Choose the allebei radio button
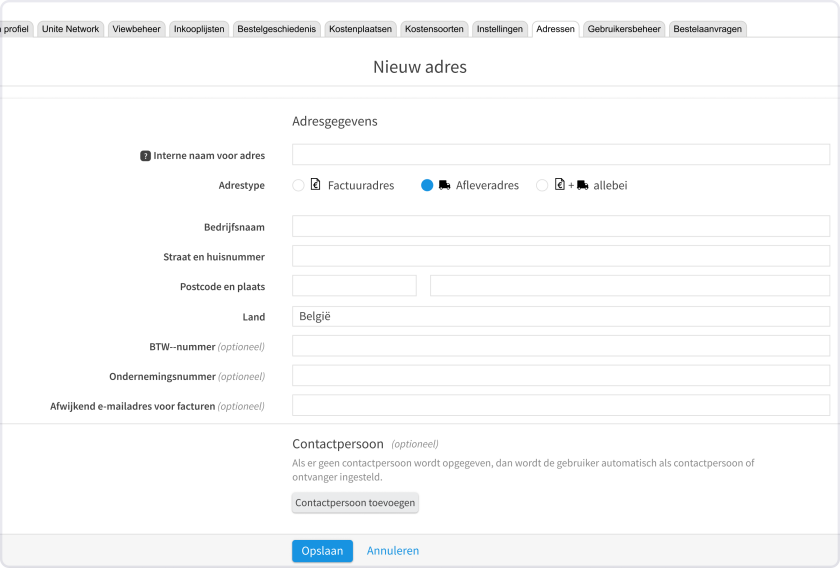 point(542,185)
